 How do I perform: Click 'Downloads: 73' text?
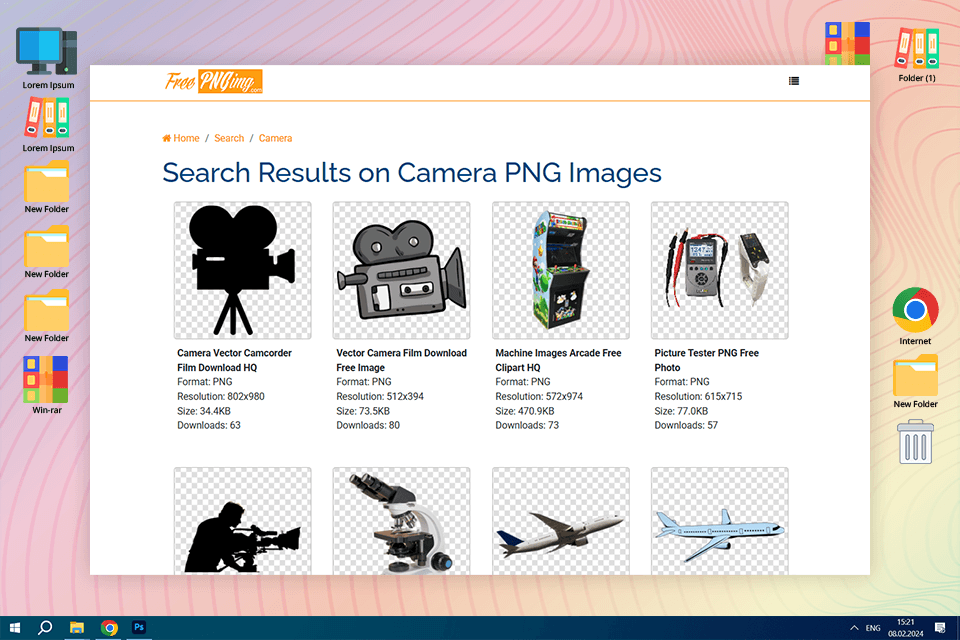527,425
